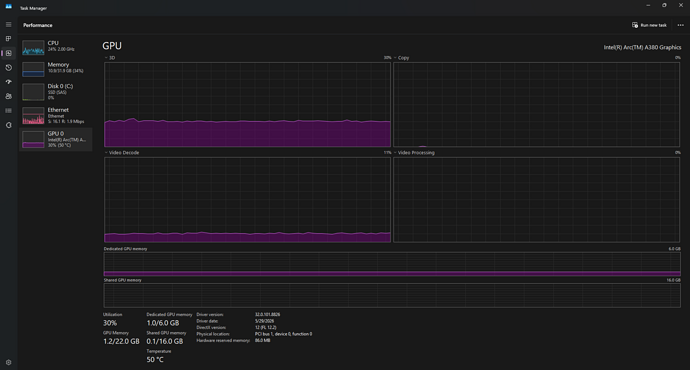
Task: Click the Shared GPU memory usage graph
Action: point(392,295)
